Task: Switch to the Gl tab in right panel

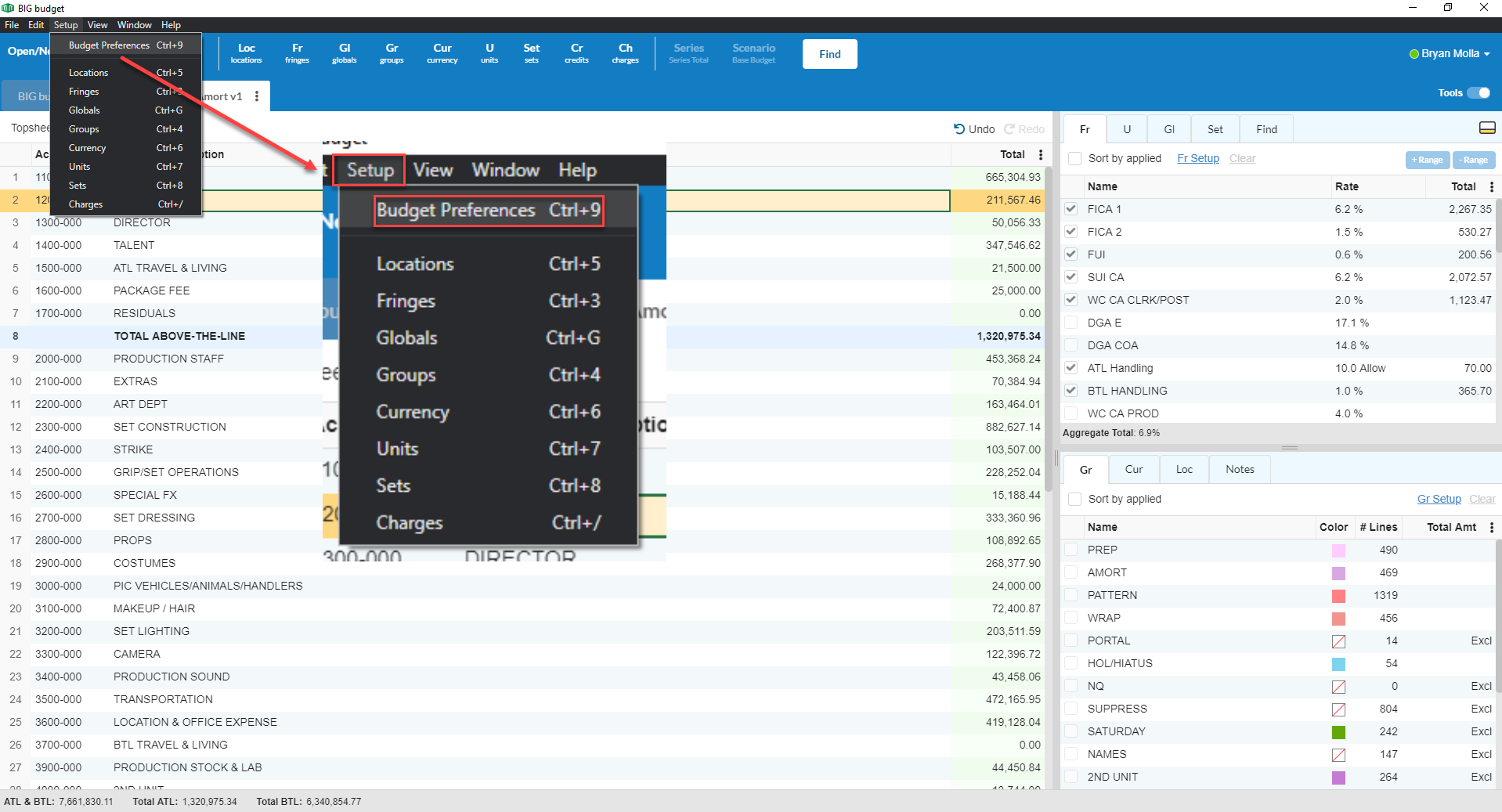Action: coord(1169,129)
